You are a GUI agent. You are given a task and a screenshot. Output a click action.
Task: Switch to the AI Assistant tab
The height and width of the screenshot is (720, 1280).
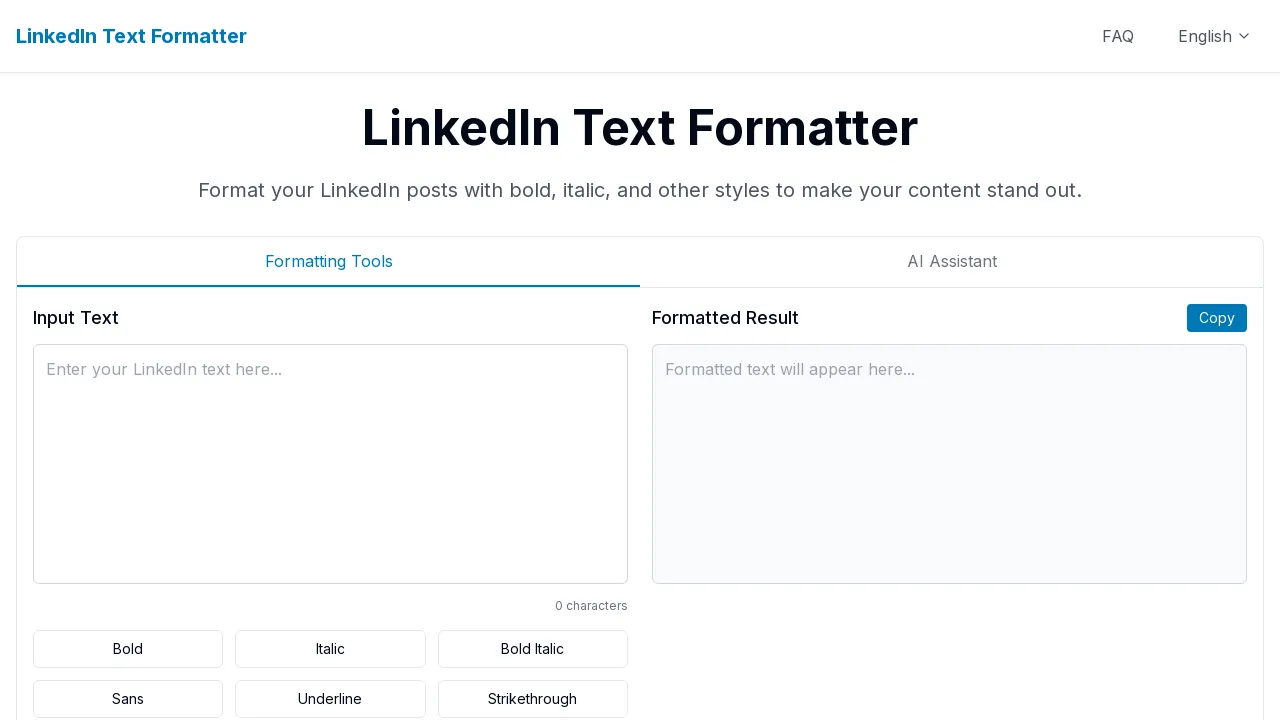pyautogui.click(x=952, y=261)
